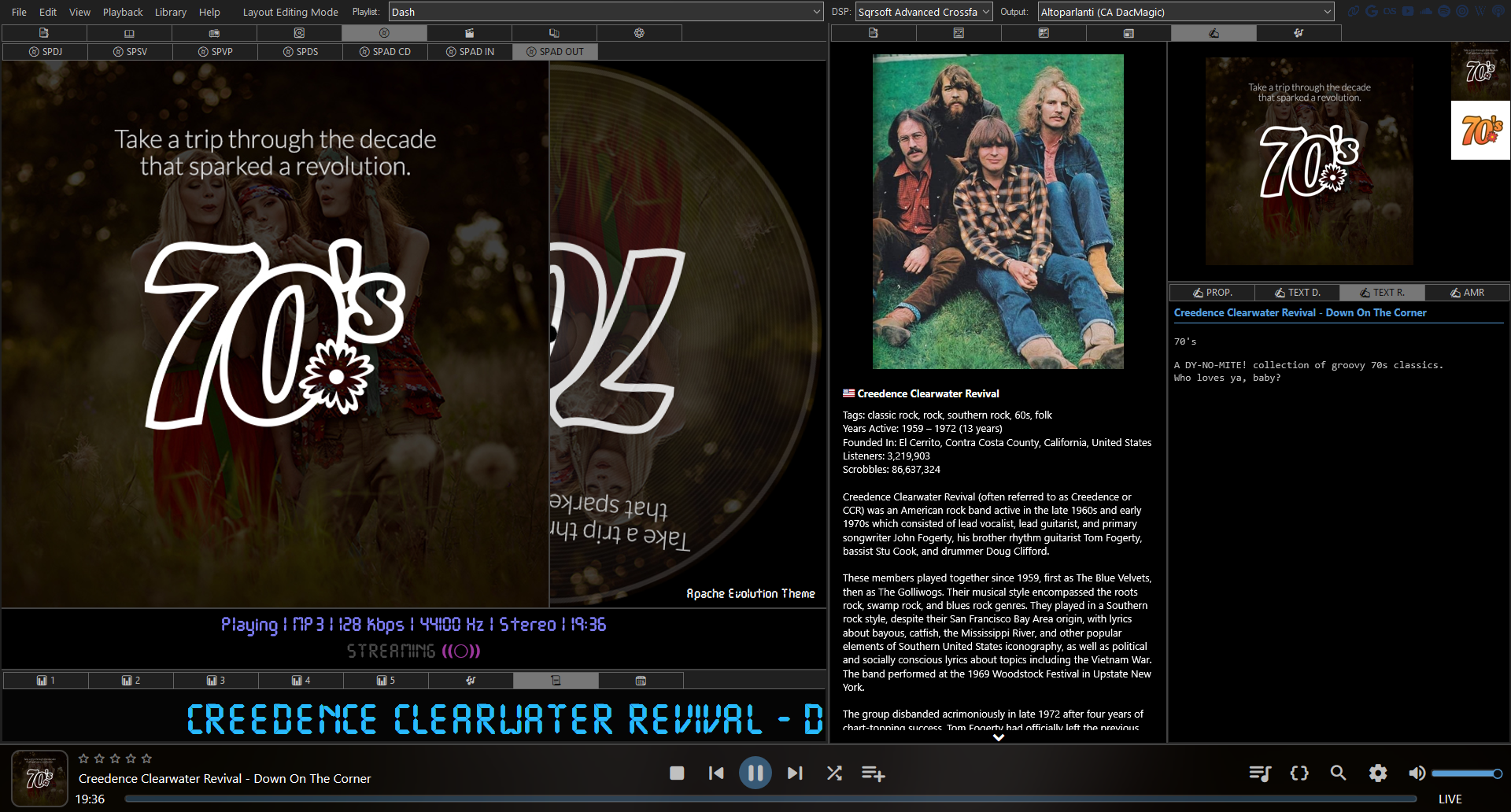Toggle shuffle playback mode
This screenshot has width=1511, height=812.
[834, 773]
